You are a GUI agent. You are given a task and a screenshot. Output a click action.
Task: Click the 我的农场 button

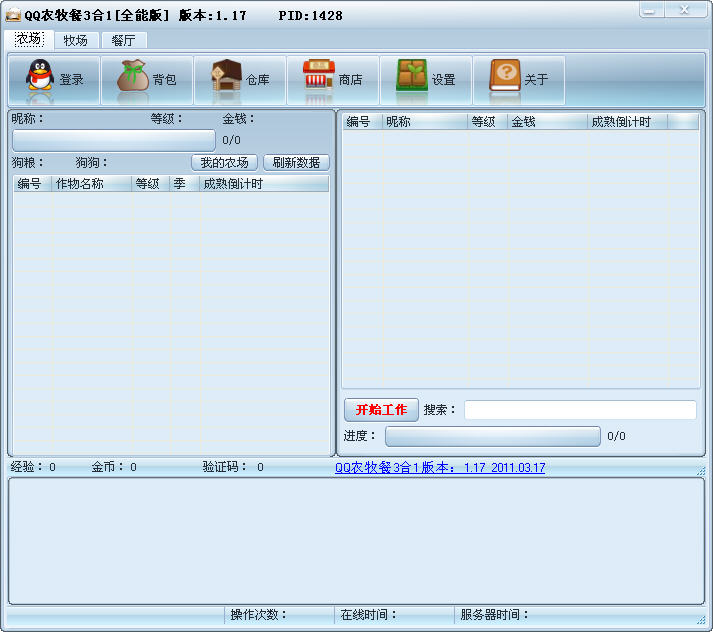(x=225, y=162)
